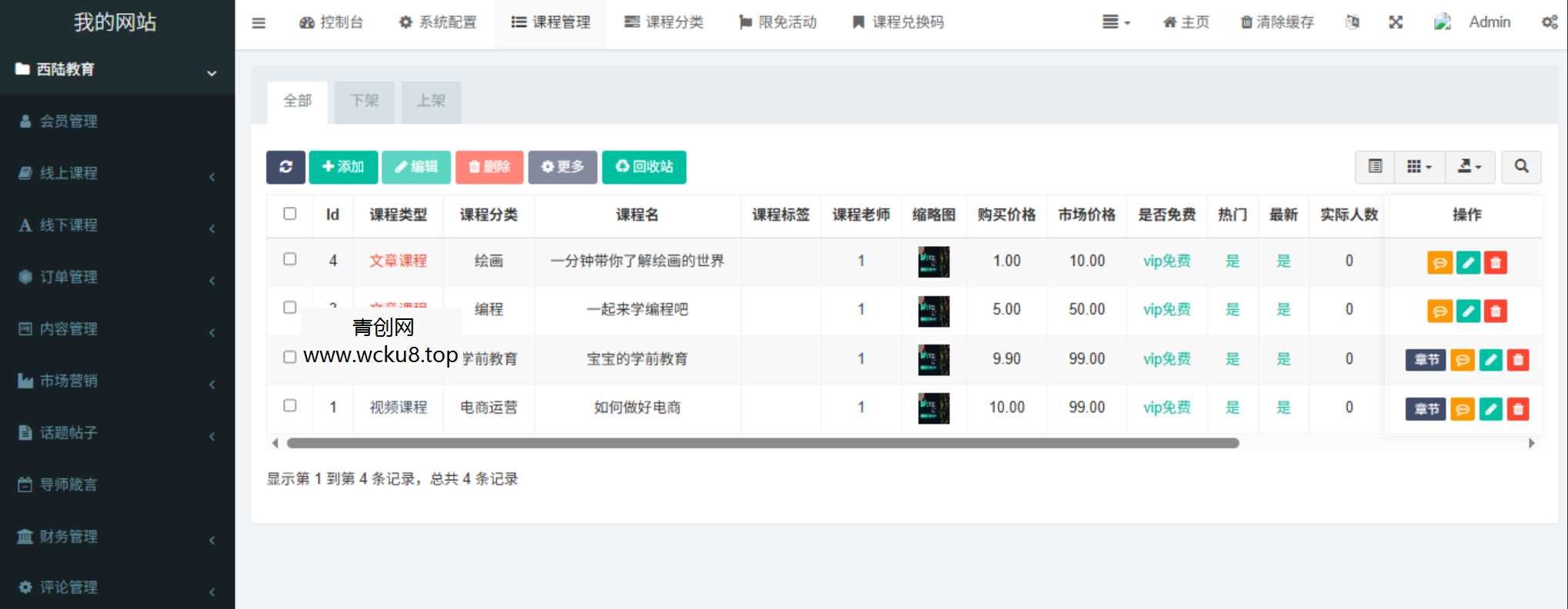Click comment icon in 一起来学编程吧 row
This screenshot has width=1568, height=609.
click(1440, 311)
